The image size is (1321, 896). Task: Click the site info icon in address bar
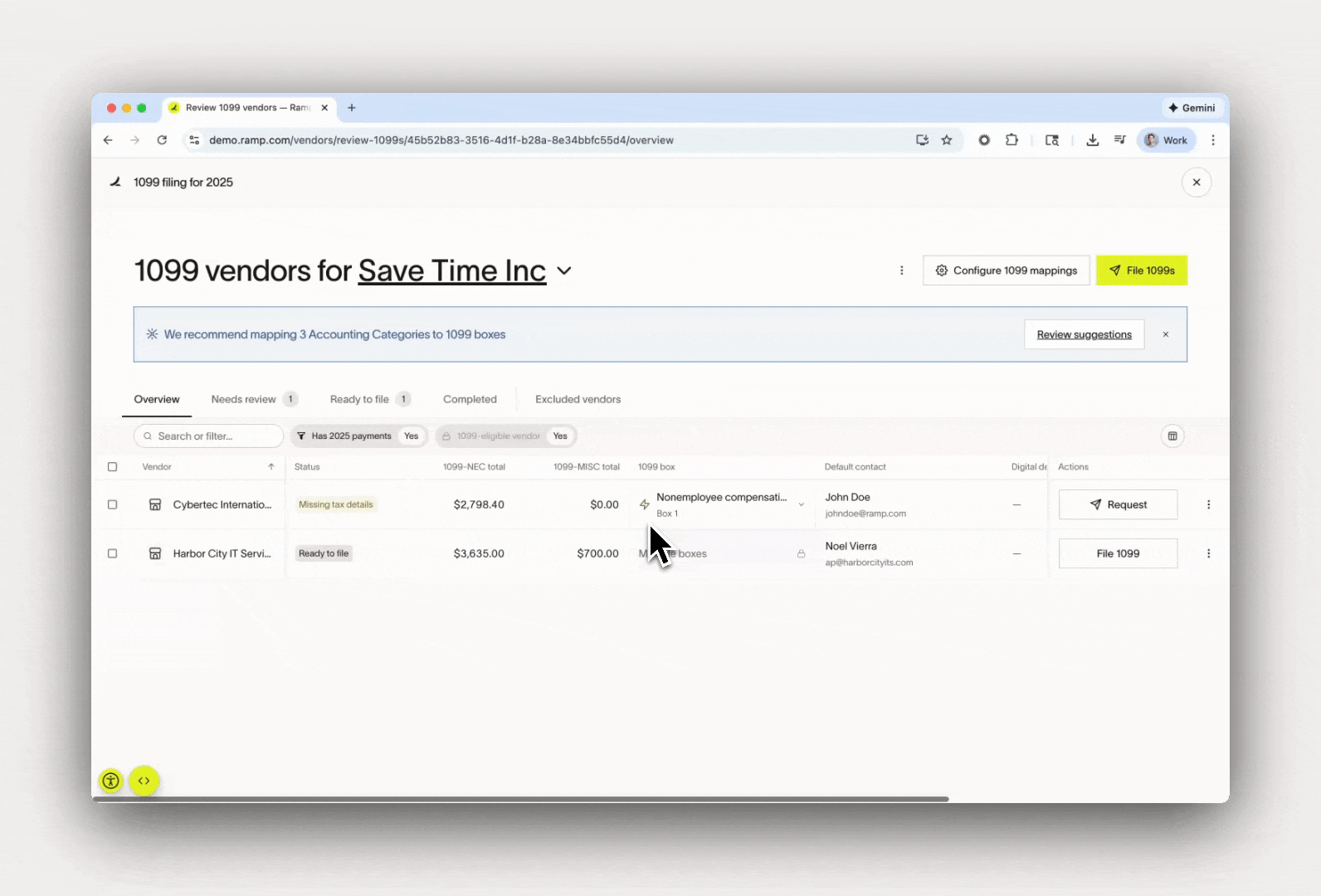click(x=194, y=140)
